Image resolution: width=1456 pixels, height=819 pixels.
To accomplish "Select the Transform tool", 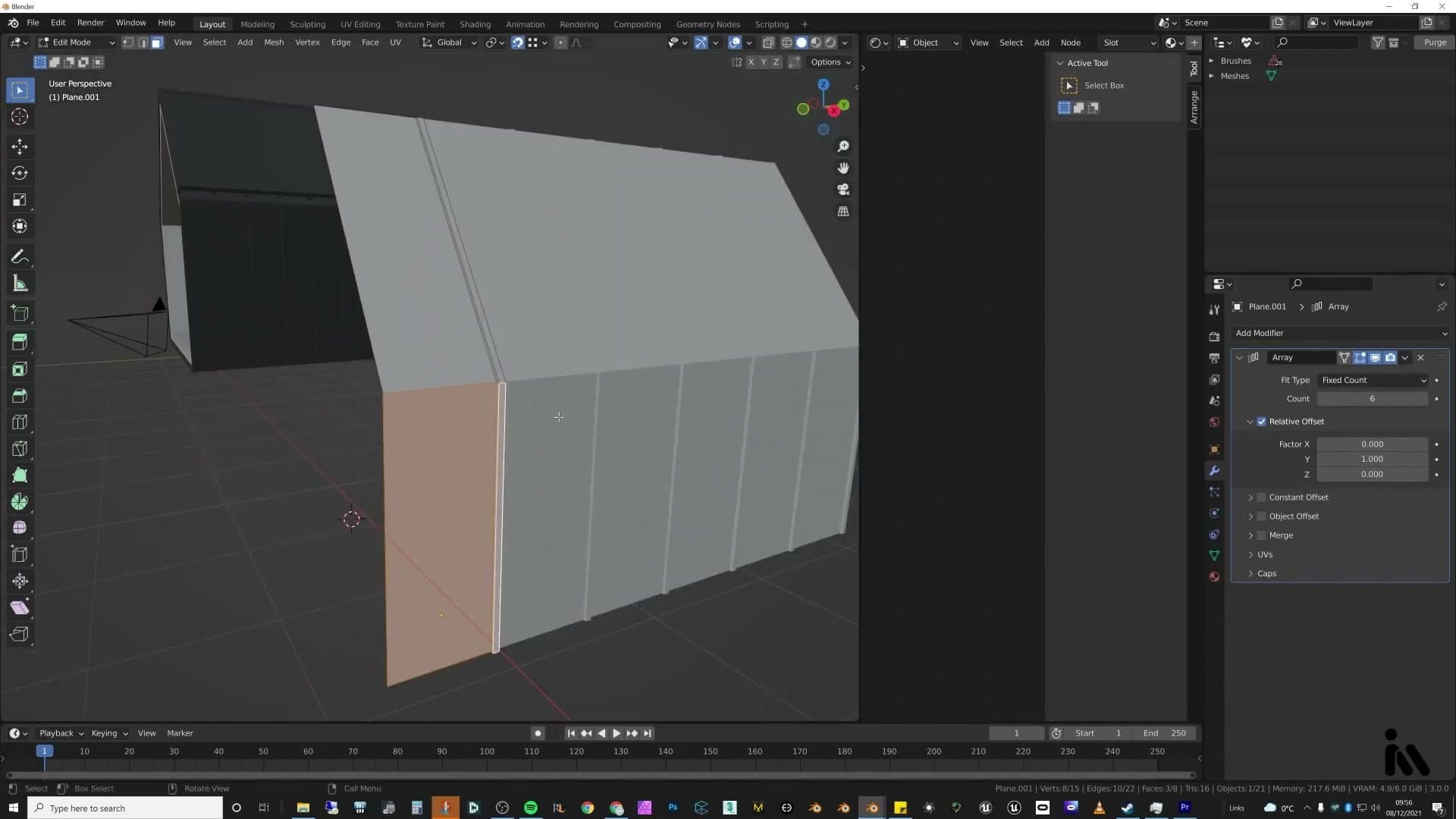I will tap(20, 226).
